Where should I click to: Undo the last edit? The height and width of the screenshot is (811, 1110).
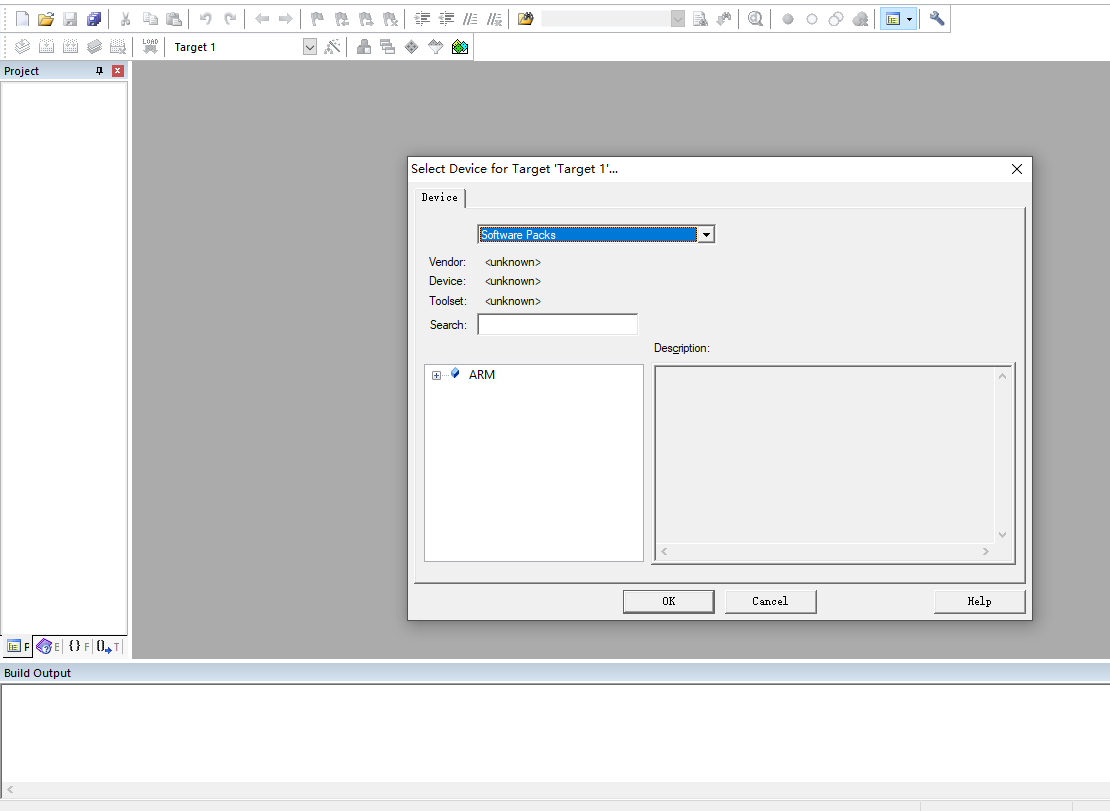coord(205,19)
